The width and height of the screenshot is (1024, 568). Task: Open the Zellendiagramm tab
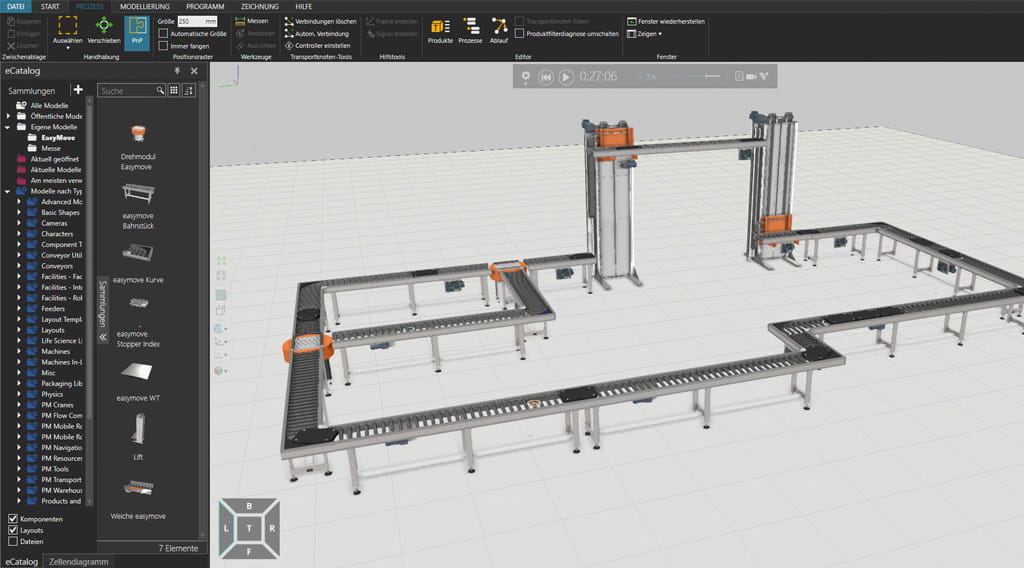click(78, 561)
